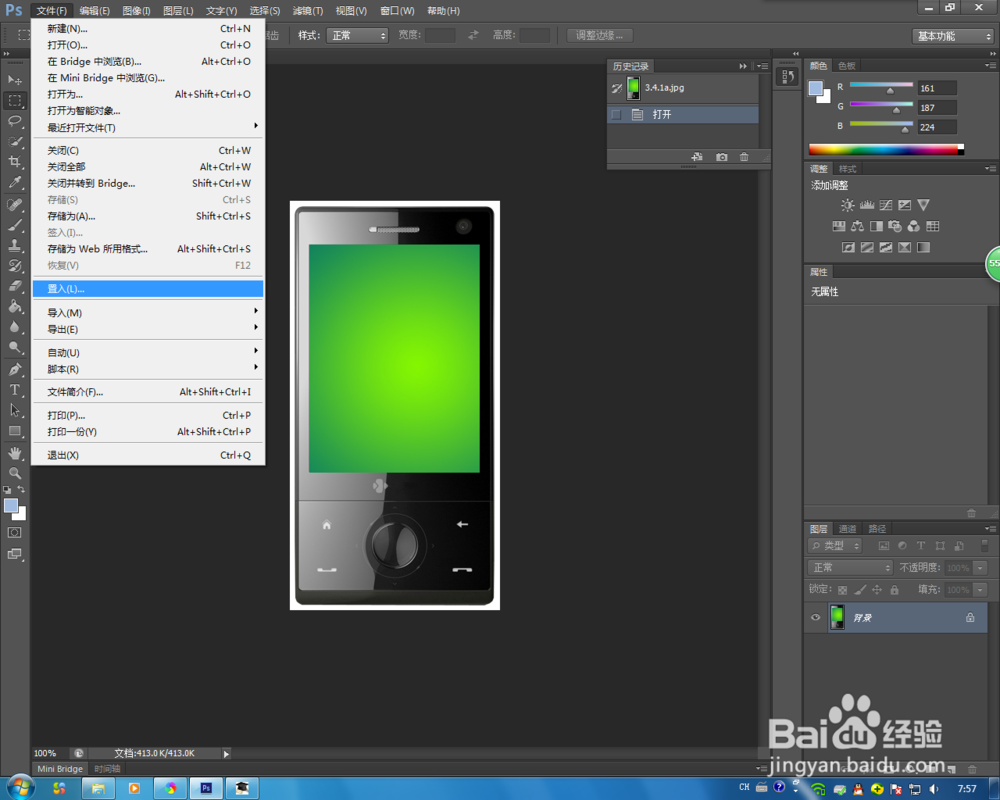
Task: Select the Horizontal Type tool
Action: point(15,390)
